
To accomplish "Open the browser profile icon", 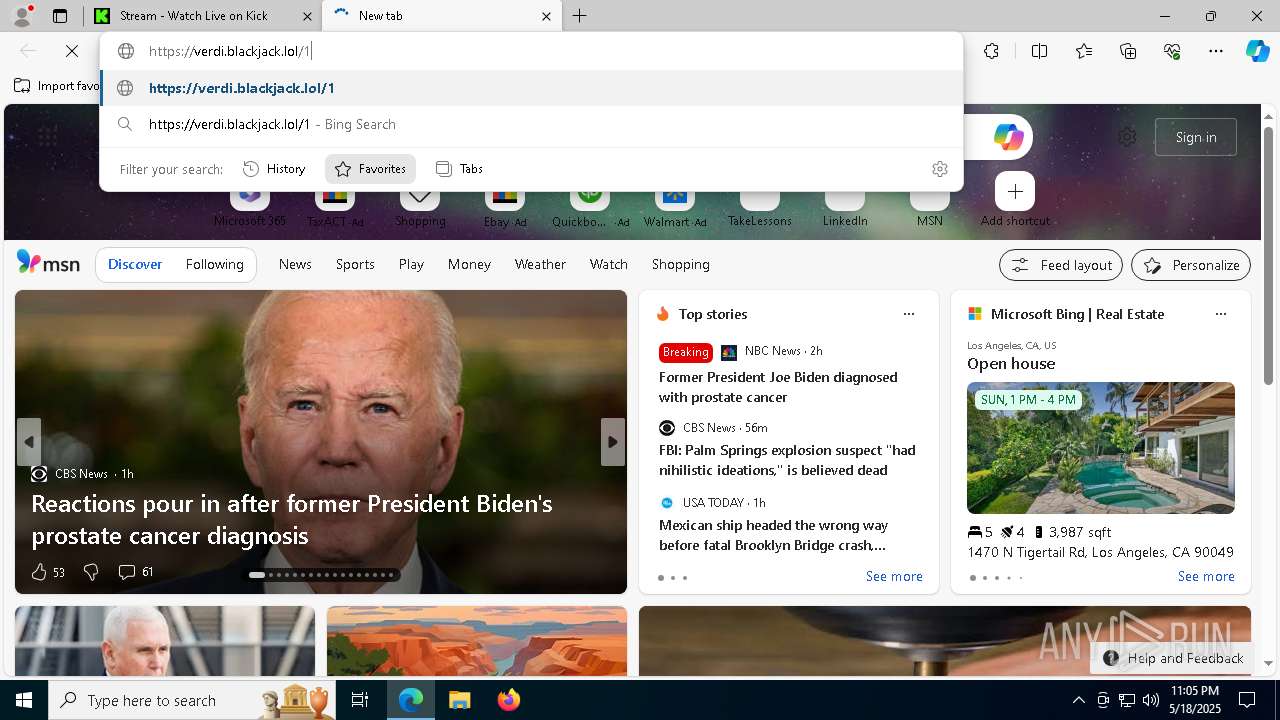I will point(21,16).
